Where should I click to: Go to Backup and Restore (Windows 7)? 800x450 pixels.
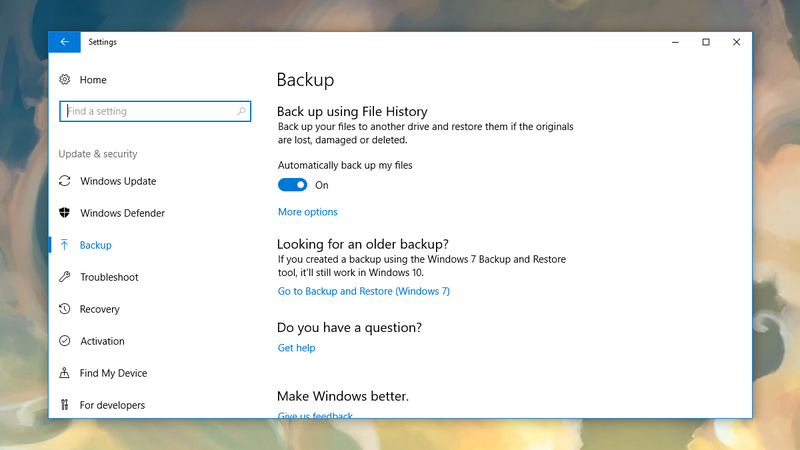click(x=364, y=291)
